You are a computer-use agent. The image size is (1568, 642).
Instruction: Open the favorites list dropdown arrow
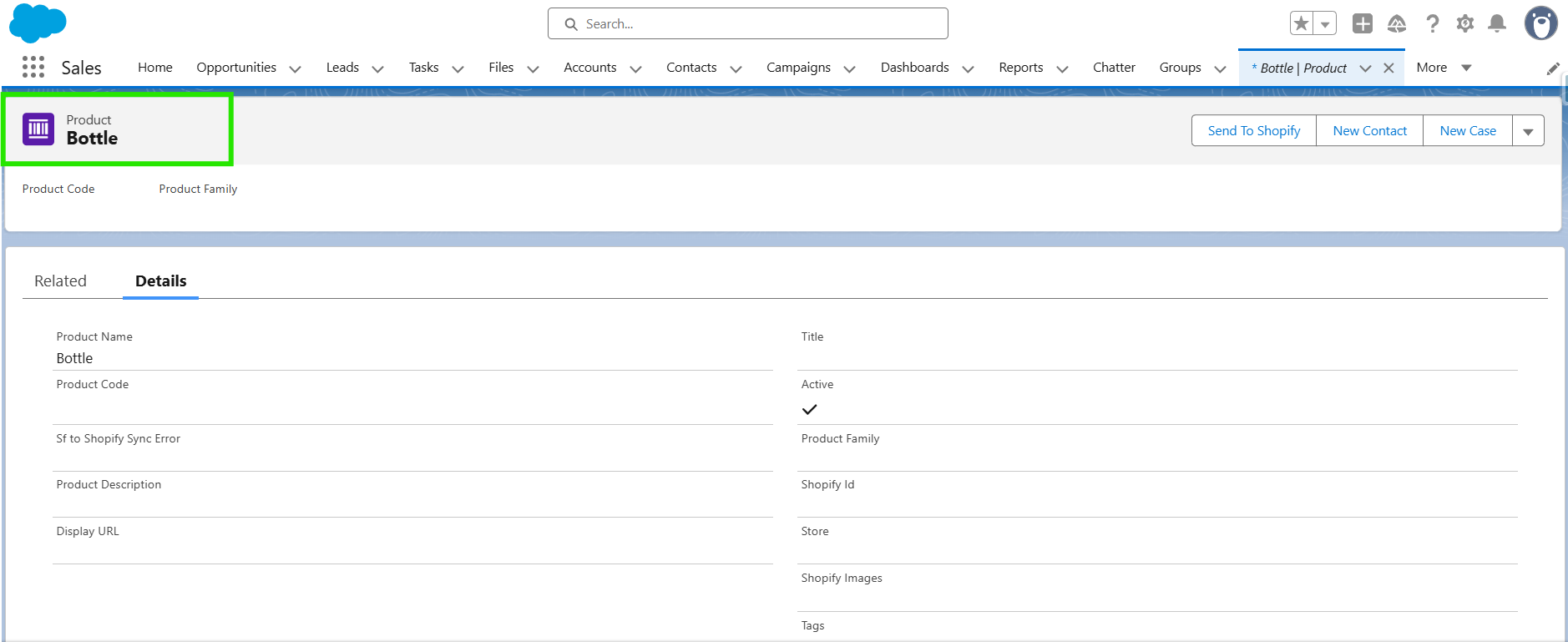(x=1325, y=23)
